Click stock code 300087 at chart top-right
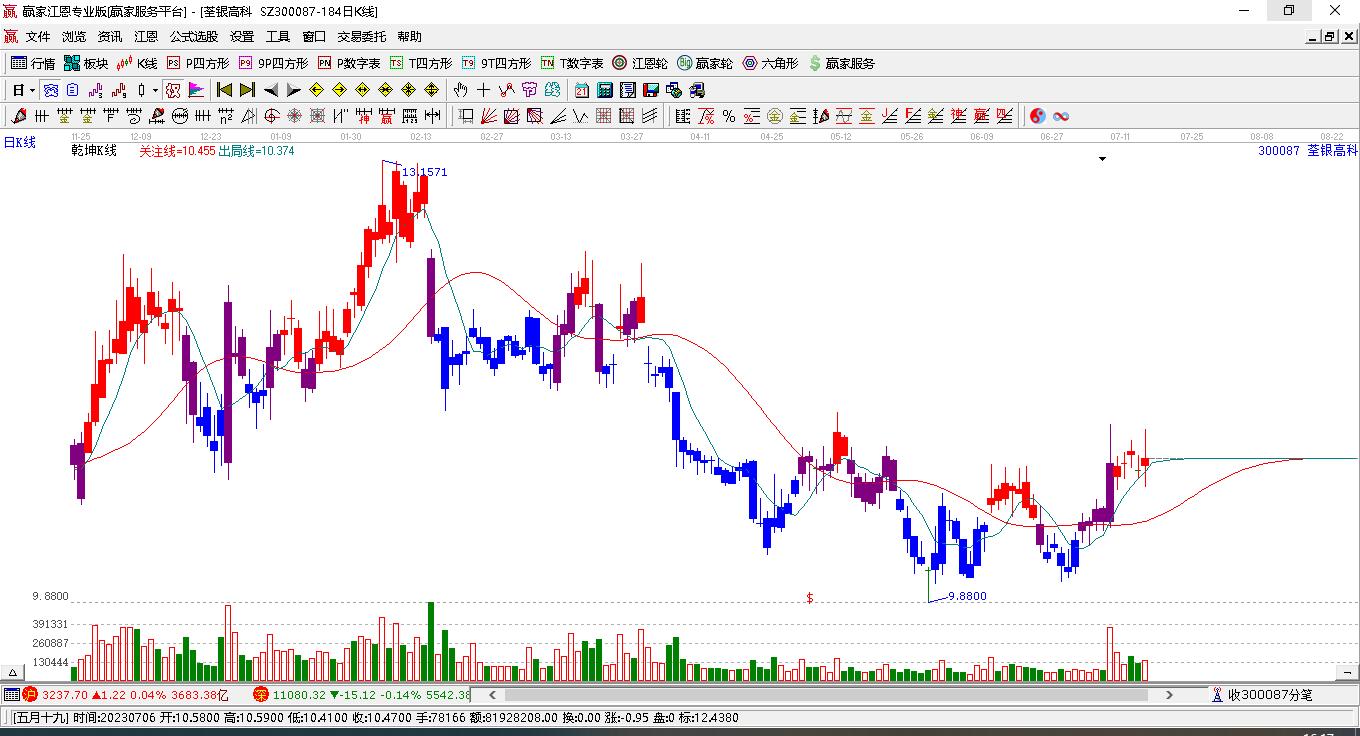 (x=1279, y=151)
